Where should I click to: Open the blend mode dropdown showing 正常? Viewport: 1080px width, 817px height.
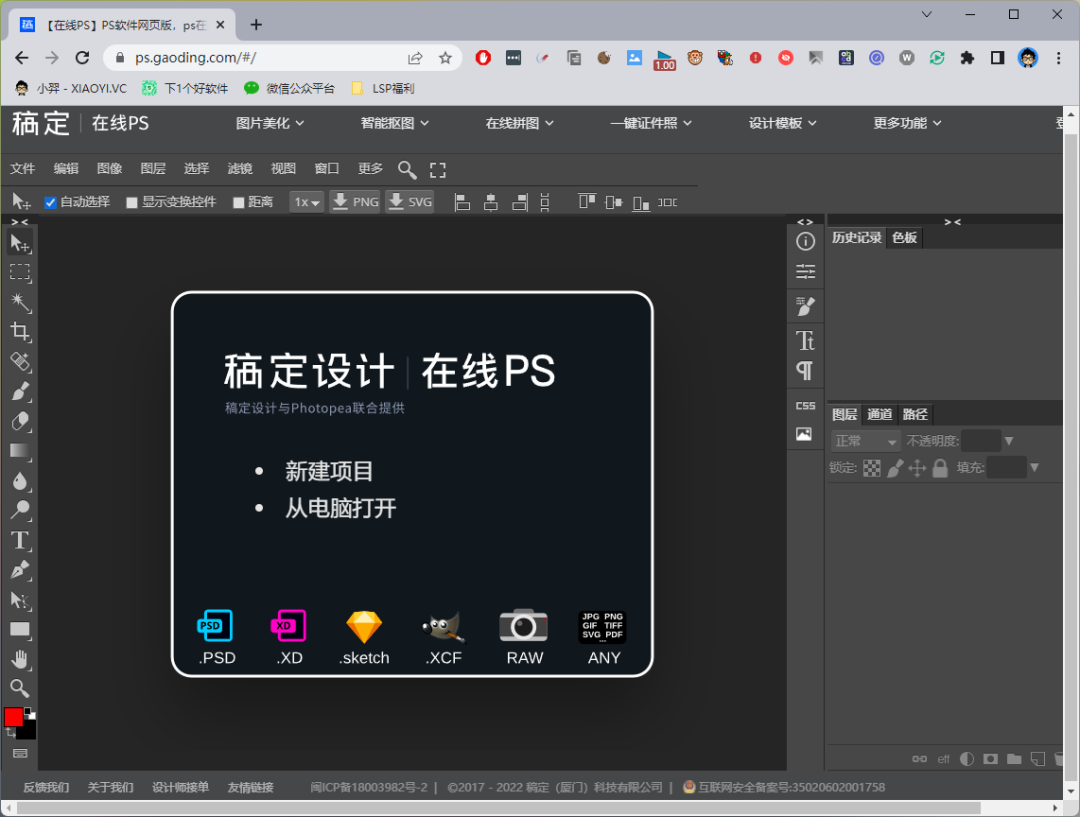[864, 440]
